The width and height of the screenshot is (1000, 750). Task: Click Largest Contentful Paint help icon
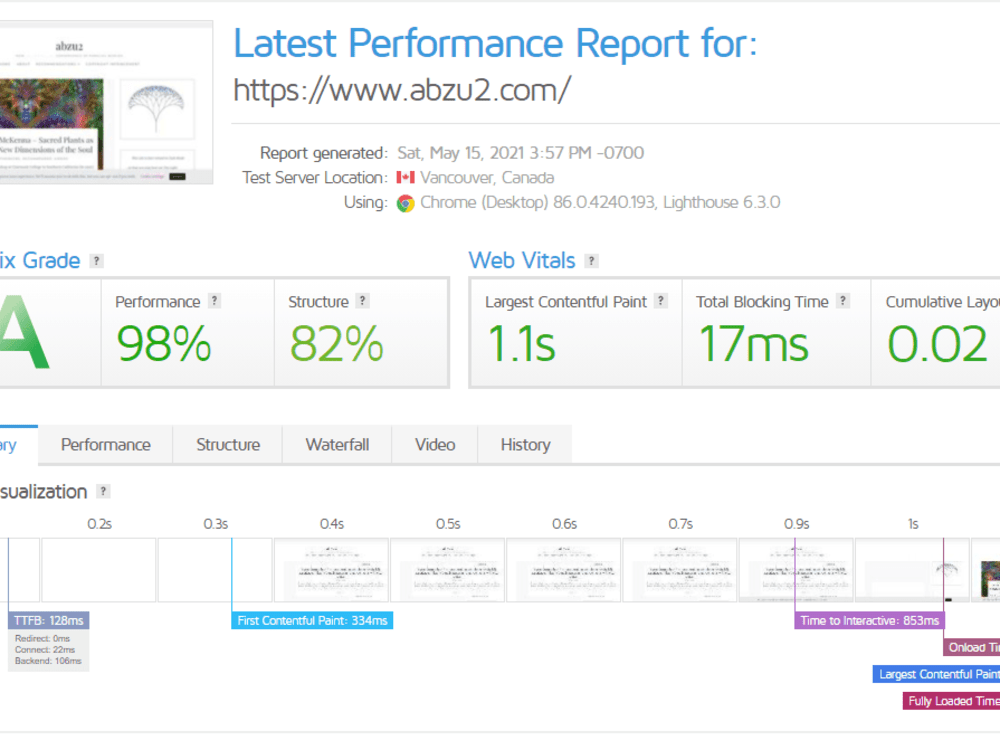pos(661,301)
